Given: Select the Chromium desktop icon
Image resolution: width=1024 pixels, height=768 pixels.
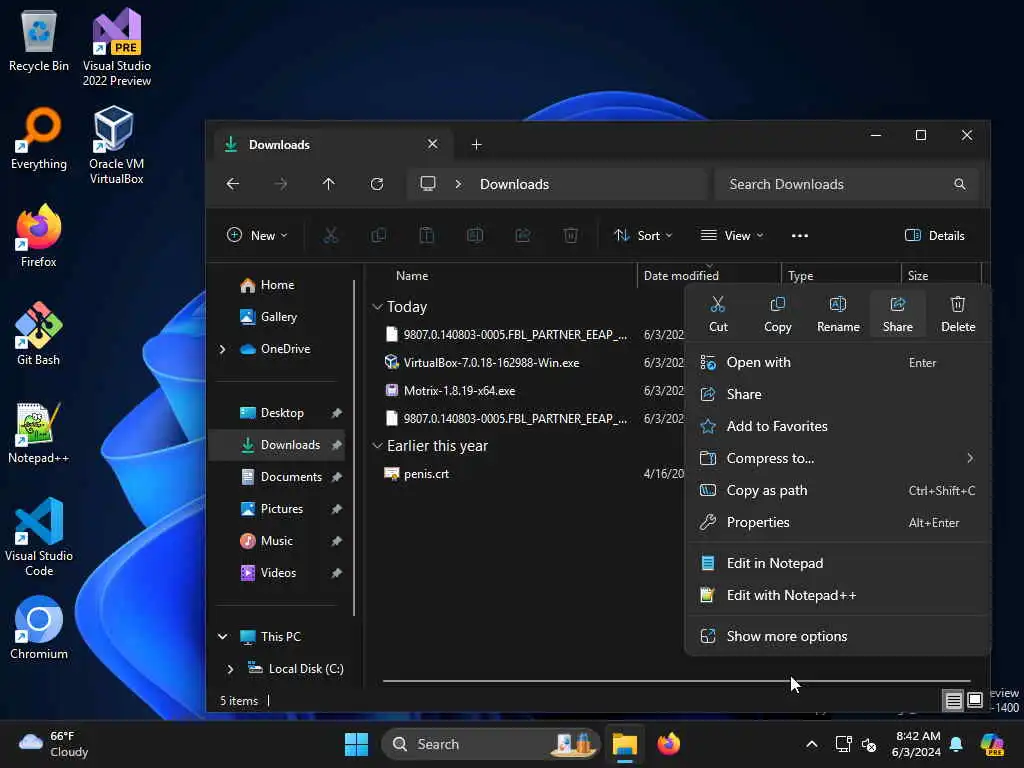Looking at the screenshot, I should click(x=39, y=628).
